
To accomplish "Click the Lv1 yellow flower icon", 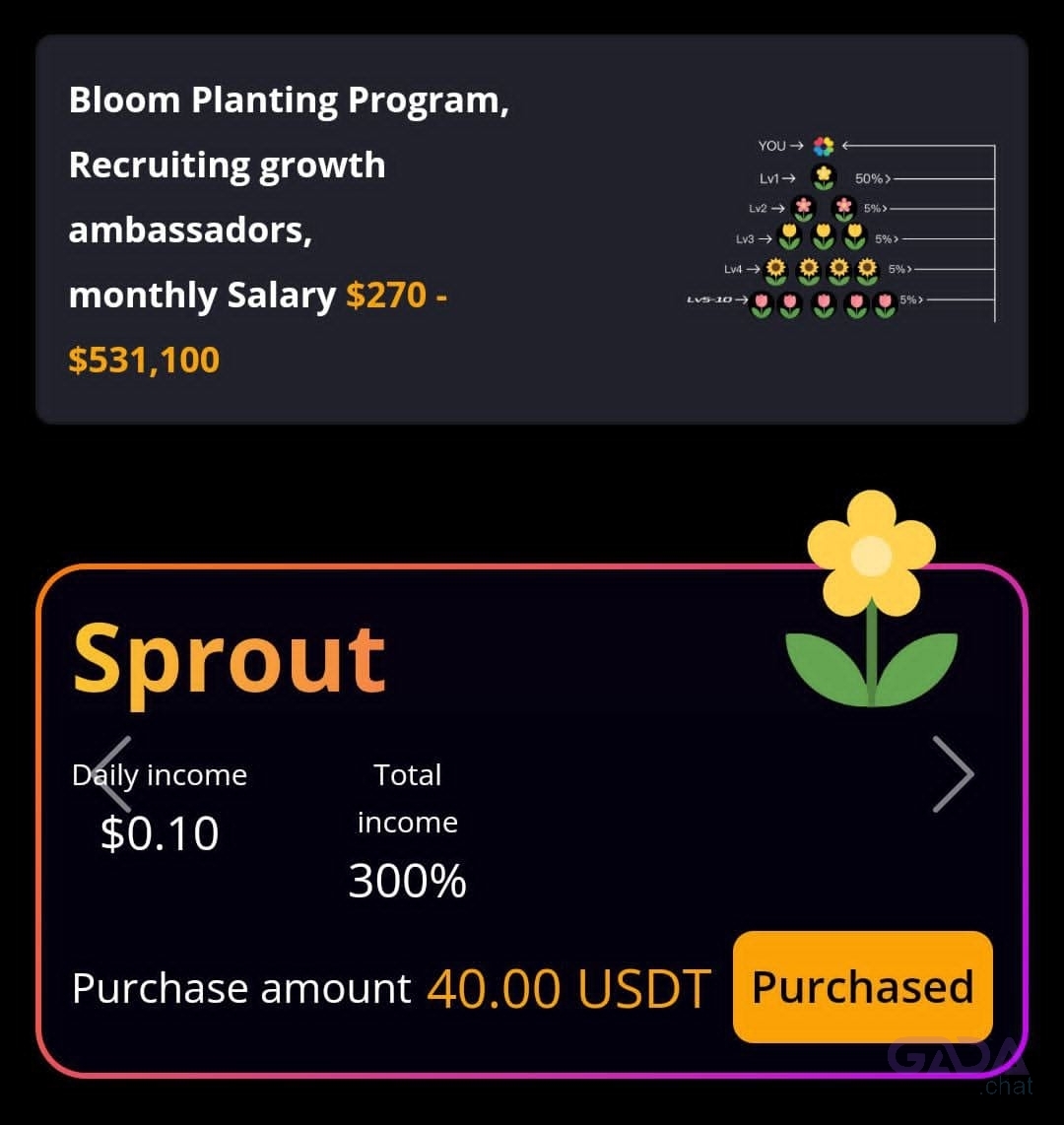I will [x=824, y=176].
